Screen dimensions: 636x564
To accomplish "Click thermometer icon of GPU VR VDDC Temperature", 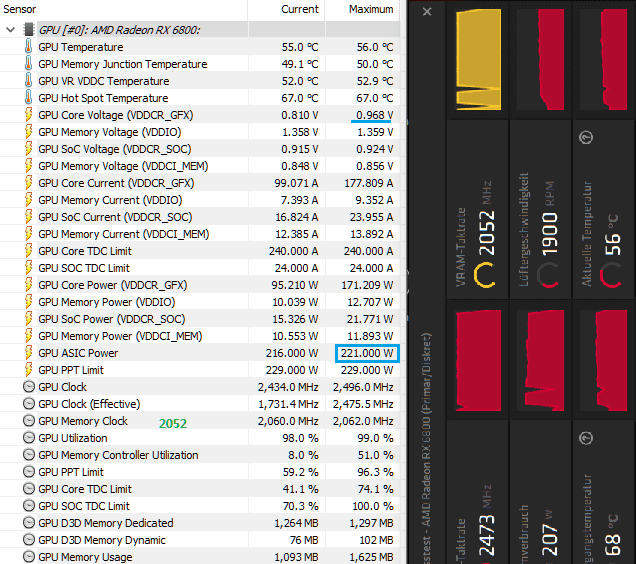I will (28, 81).
